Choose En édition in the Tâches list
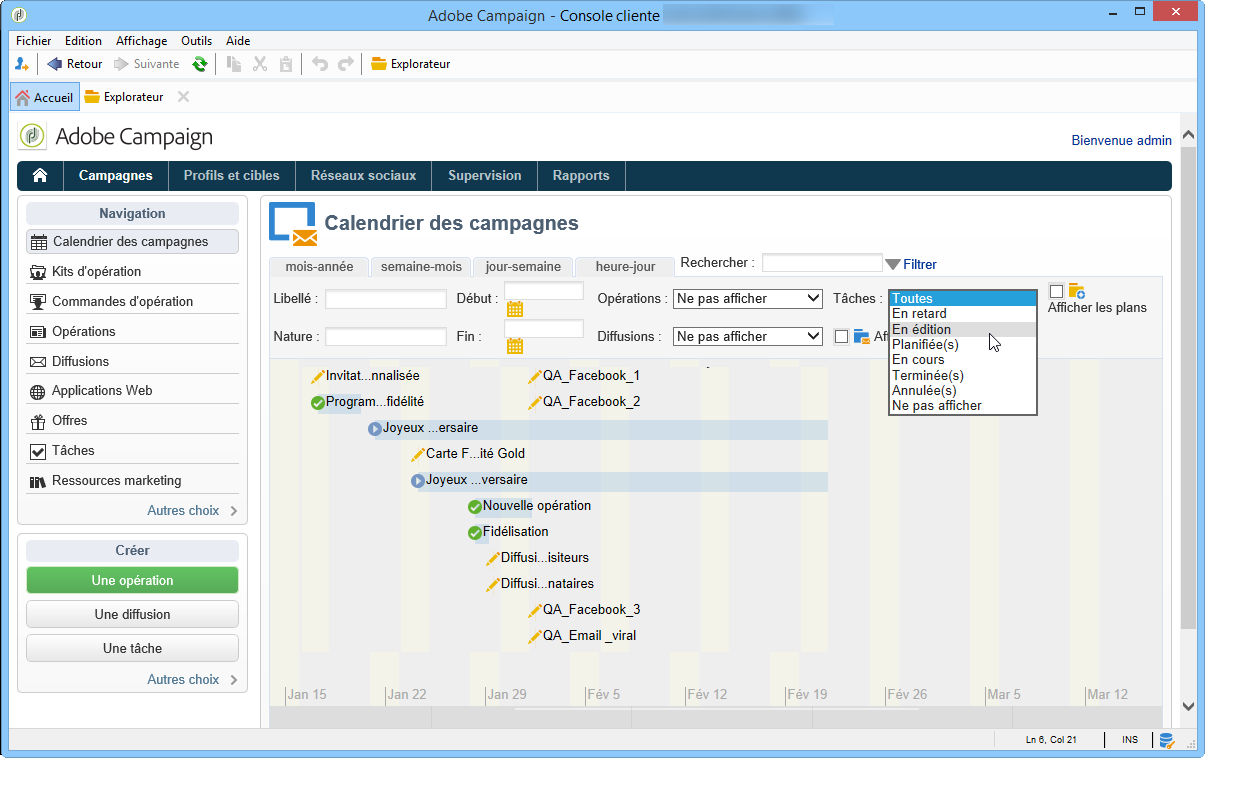1233x785 pixels. pyautogui.click(x=963, y=329)
